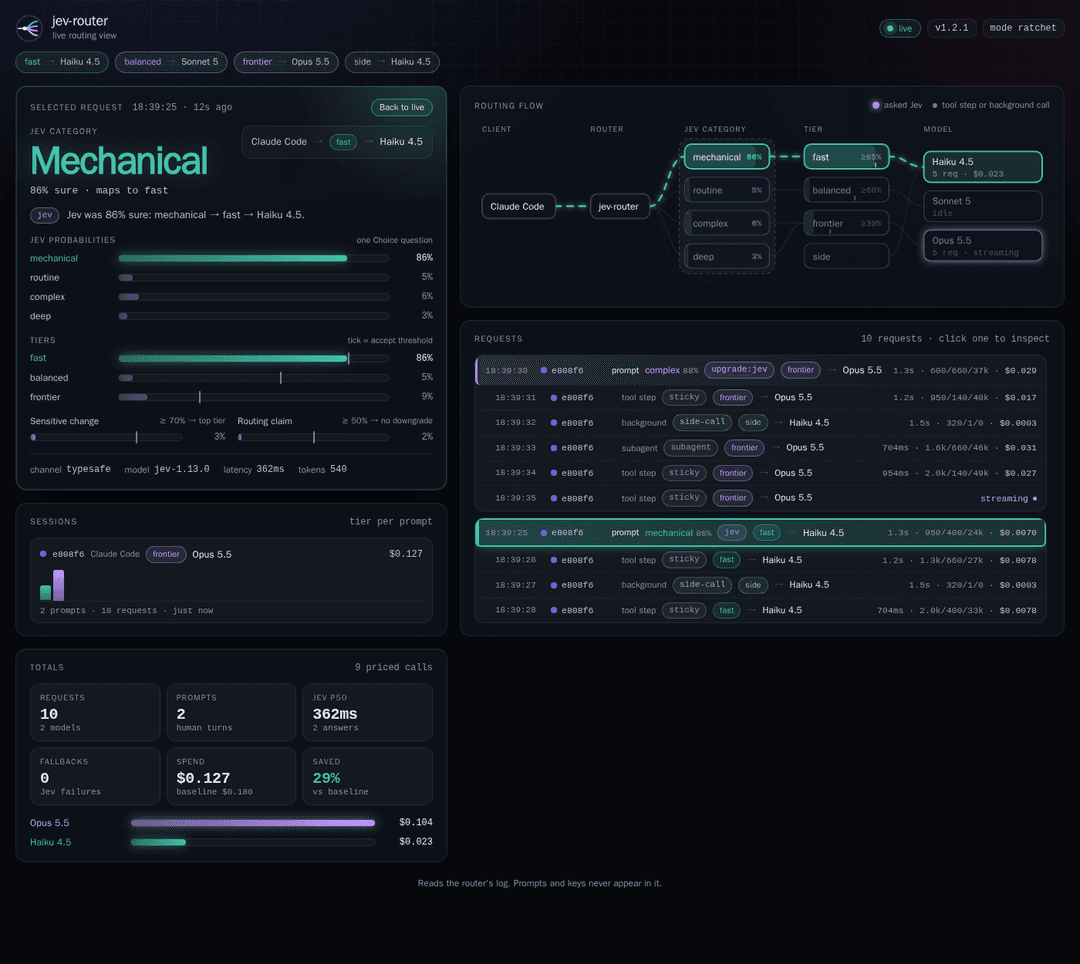The width and height of the screenshot is (1080, 964).
Task: Click the Back to live button
Action: click(402, 107)
